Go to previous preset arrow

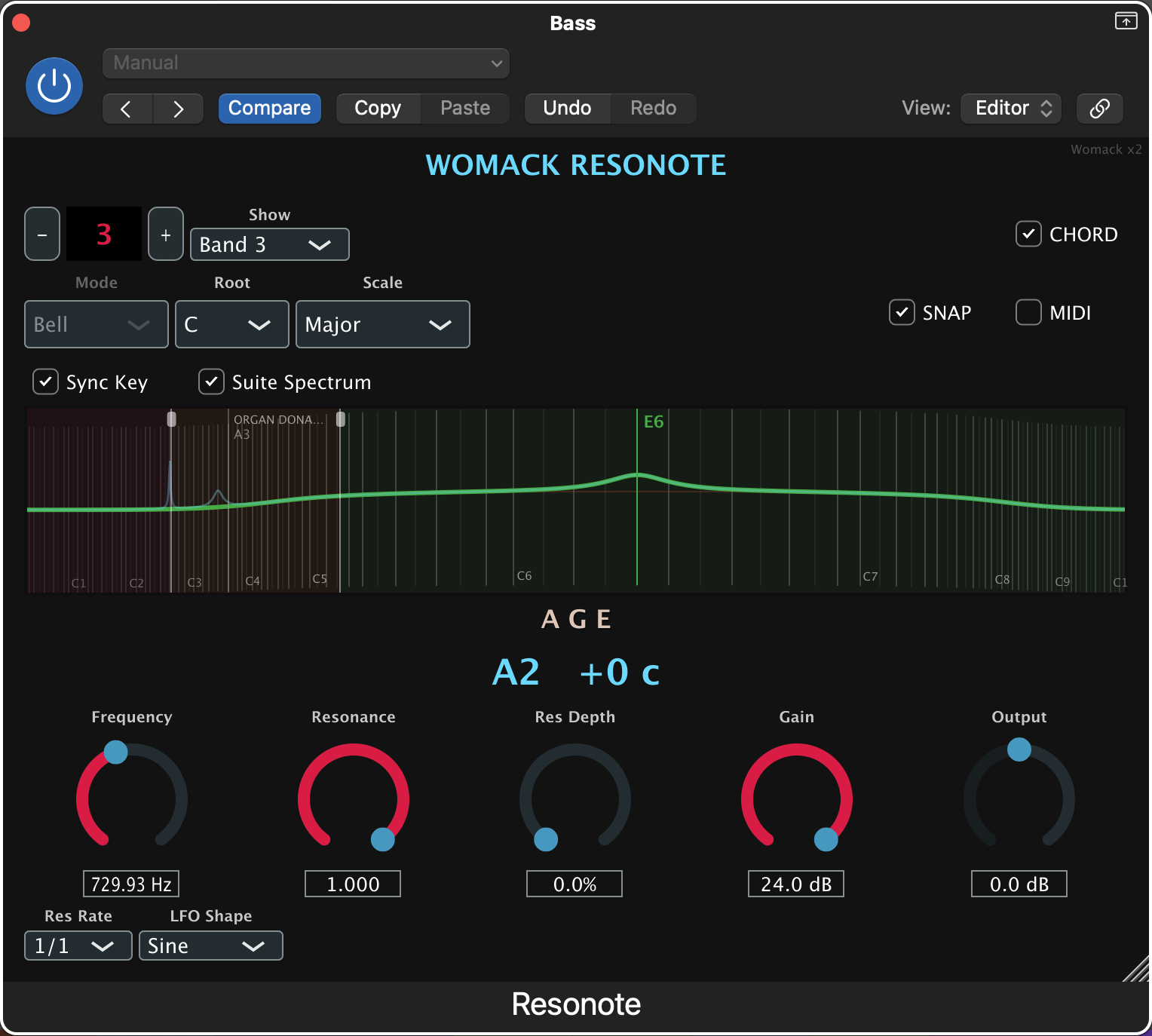(x=127, y=109)
